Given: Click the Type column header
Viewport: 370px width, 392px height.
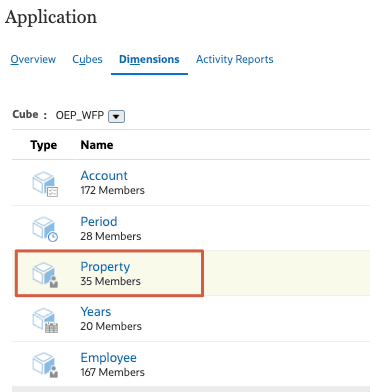Looking at the screenshot, I should click(44, 145).
